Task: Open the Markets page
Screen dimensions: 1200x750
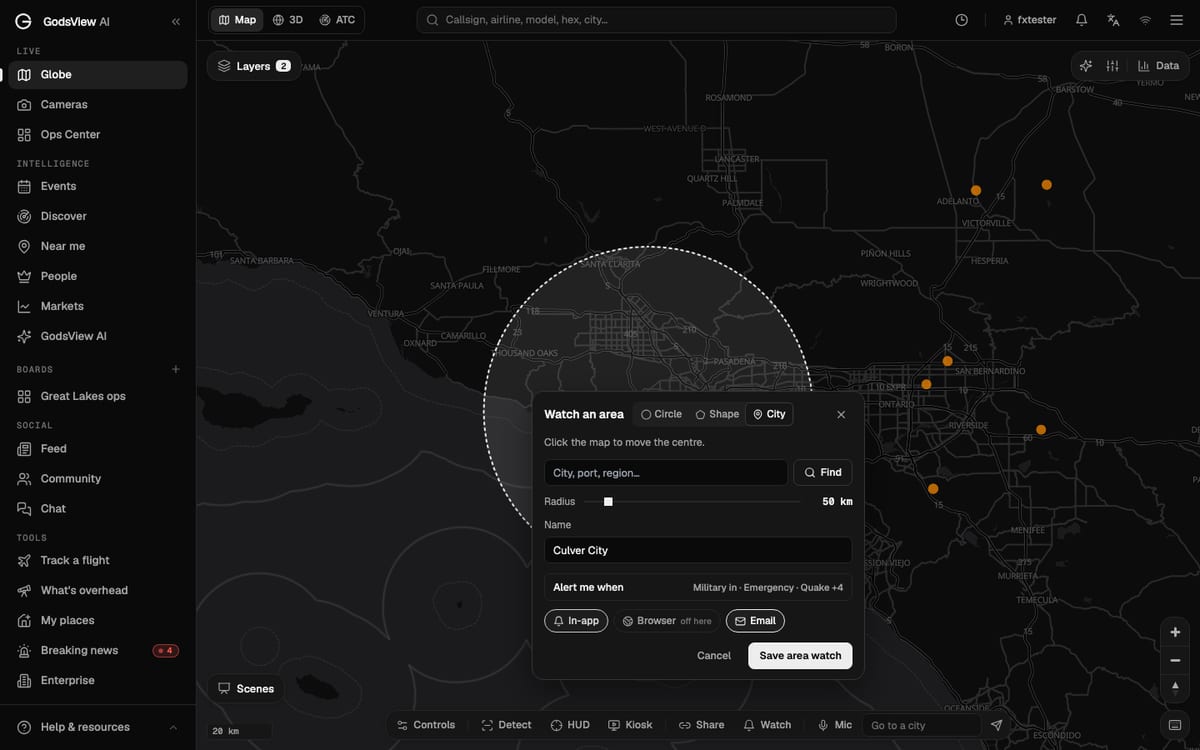Action: coord(98,306)
